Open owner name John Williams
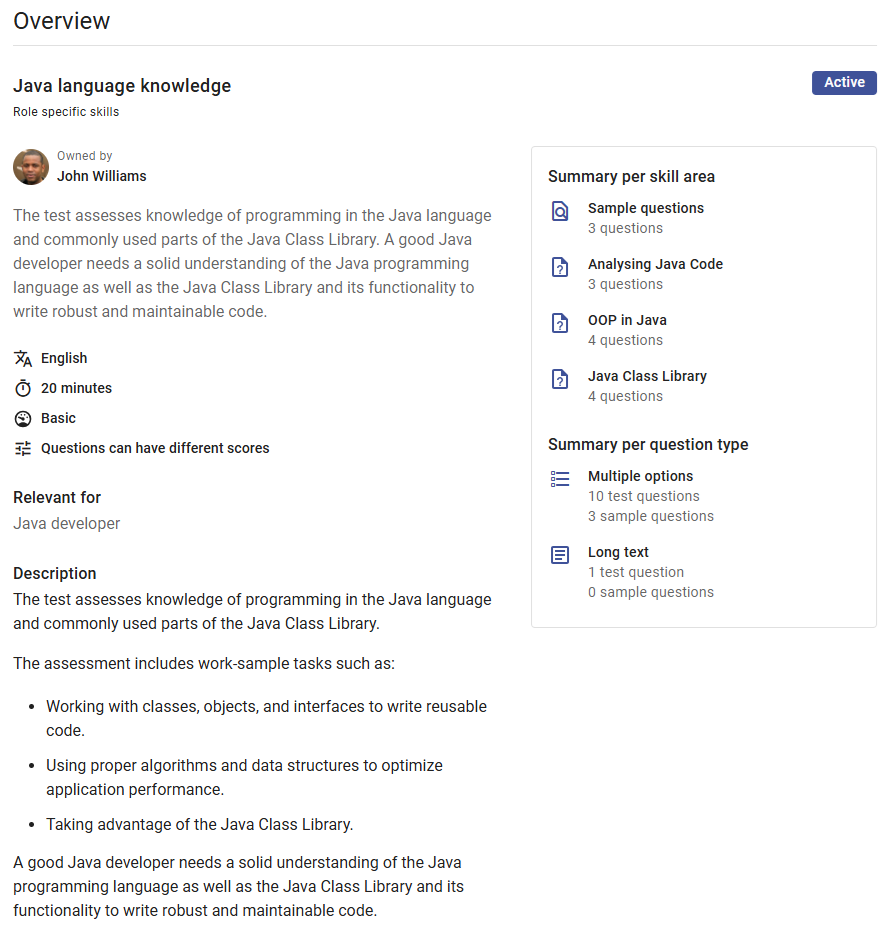 (x=102, y=177)
